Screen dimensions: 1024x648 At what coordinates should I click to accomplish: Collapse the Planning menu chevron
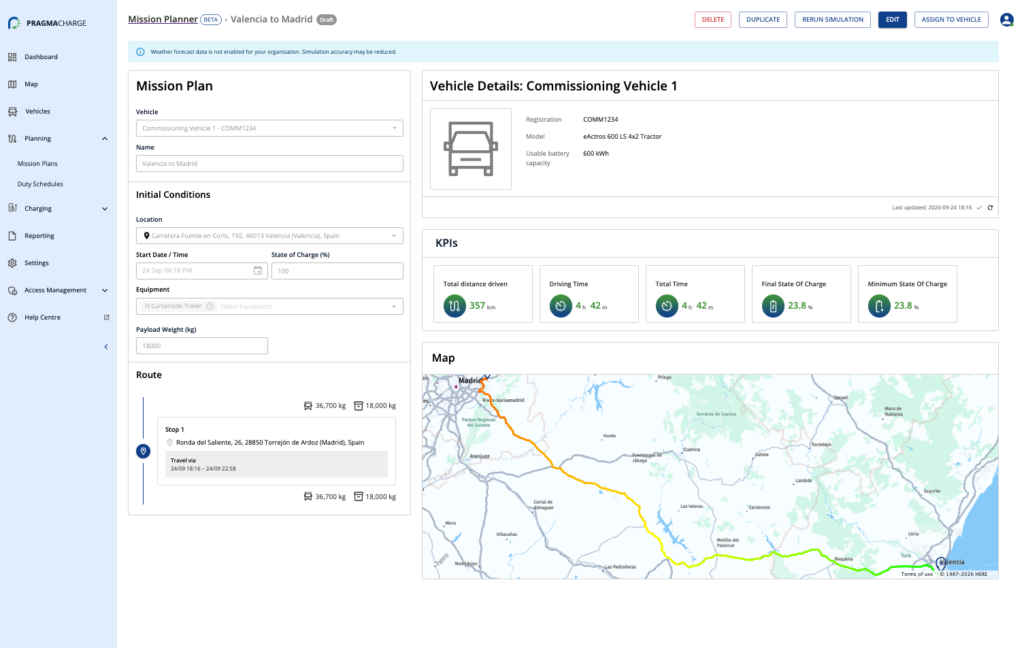point(104,138)
